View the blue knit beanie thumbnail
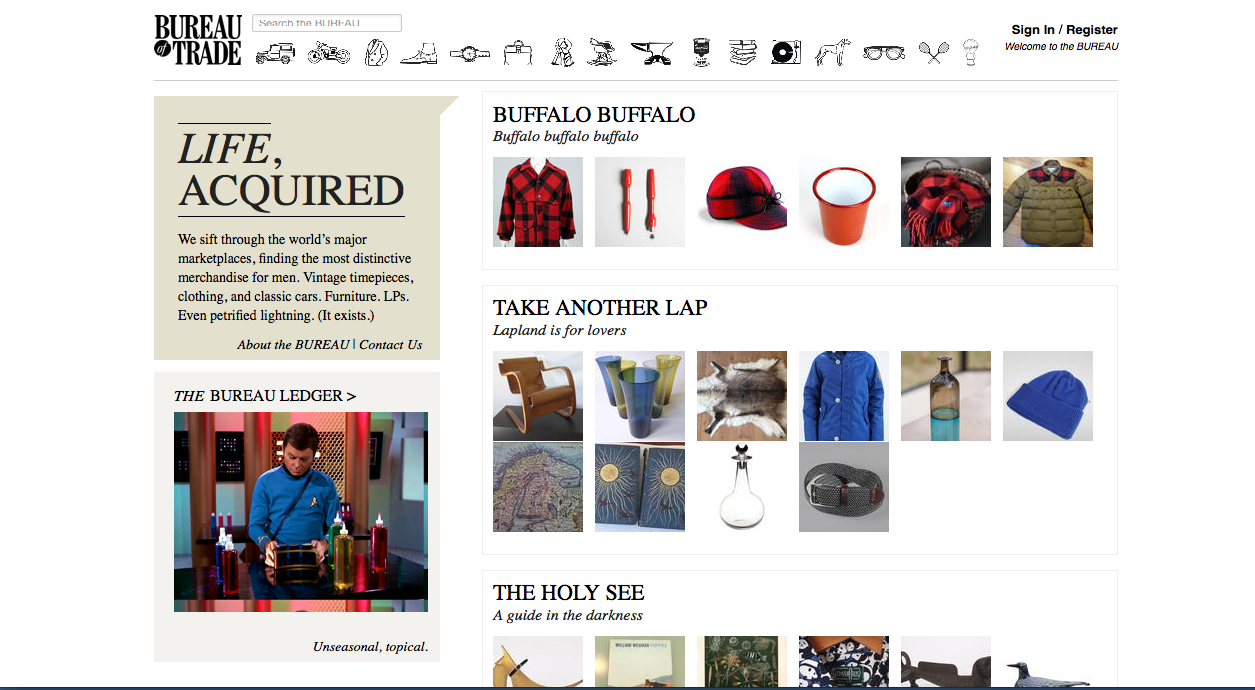Viewport: 1255px width, 690px height. coord(1048,396)
